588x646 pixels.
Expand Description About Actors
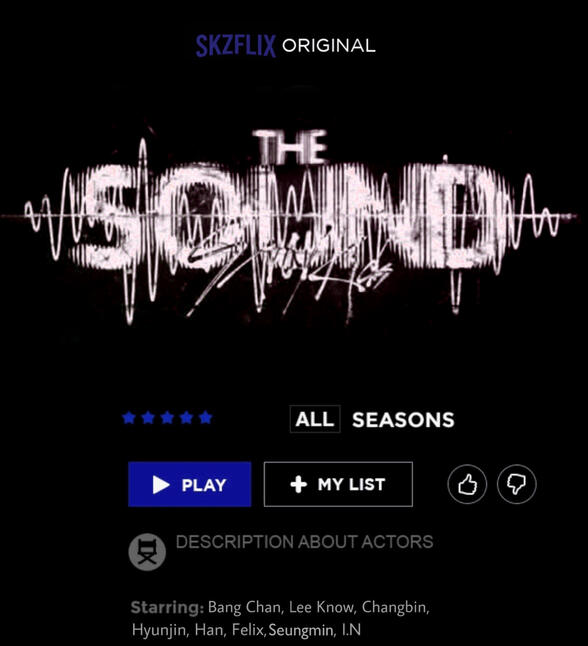pos(305,542)
